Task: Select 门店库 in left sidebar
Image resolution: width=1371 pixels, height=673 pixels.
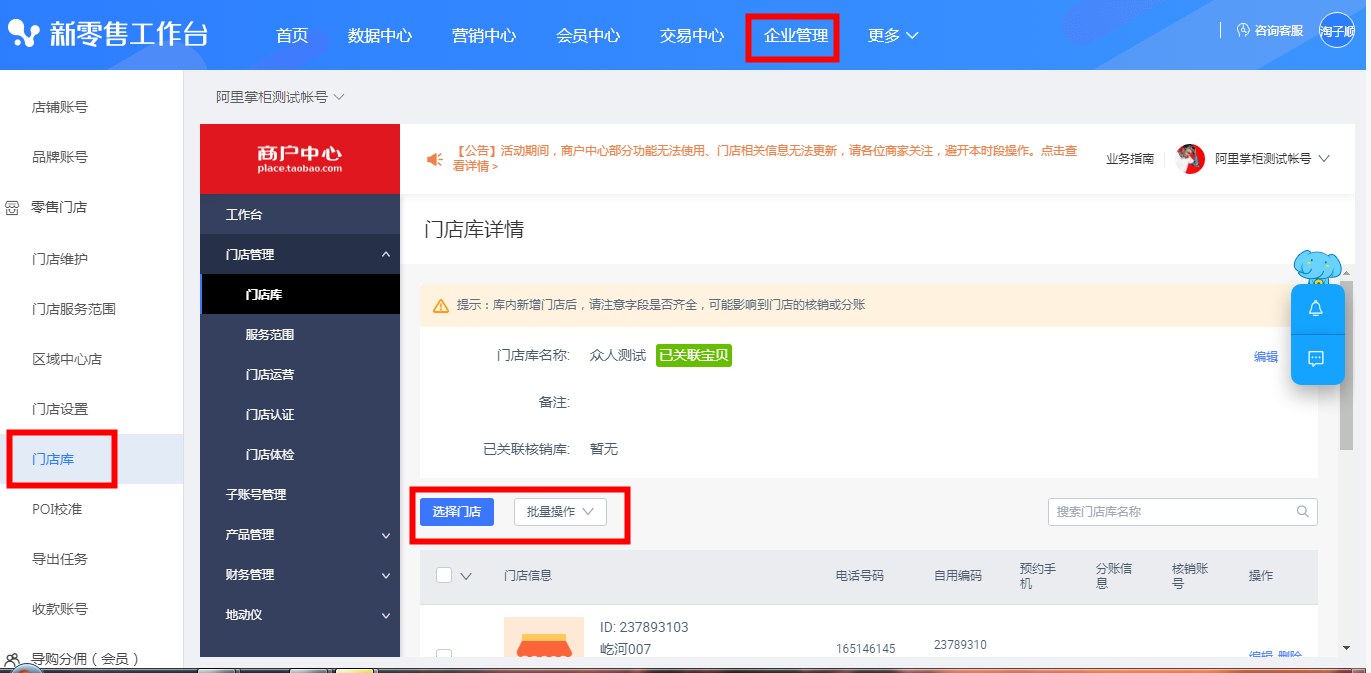Action: [x=53, y=459]
